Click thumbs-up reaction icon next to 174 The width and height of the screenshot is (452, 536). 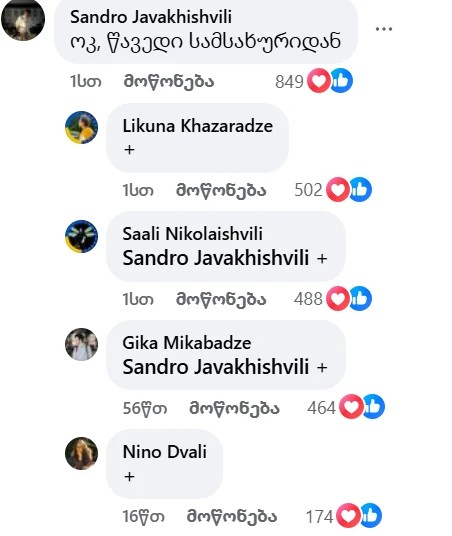371,515
